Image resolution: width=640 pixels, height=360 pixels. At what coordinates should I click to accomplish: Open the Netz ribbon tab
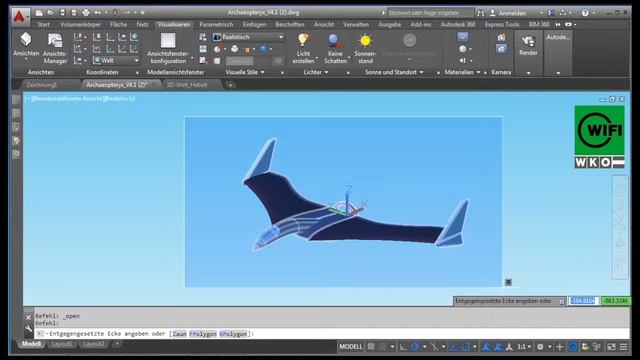click(x=142, y=24)
